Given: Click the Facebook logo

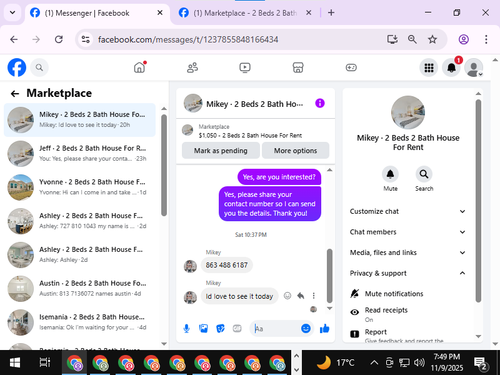Looking at the screenshot, I should click(x=17, y=68).
